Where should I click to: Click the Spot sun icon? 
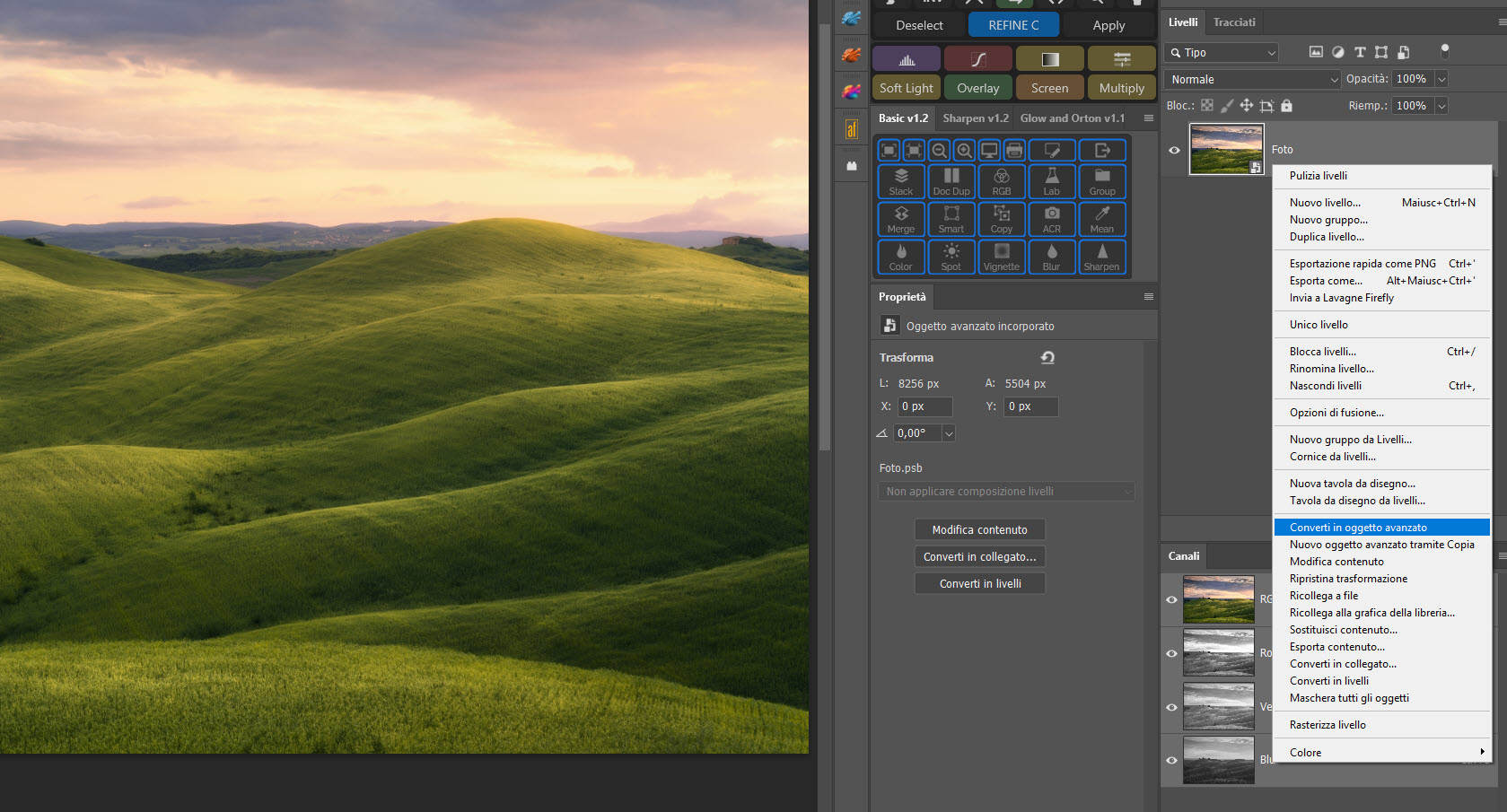click(951, 257)
